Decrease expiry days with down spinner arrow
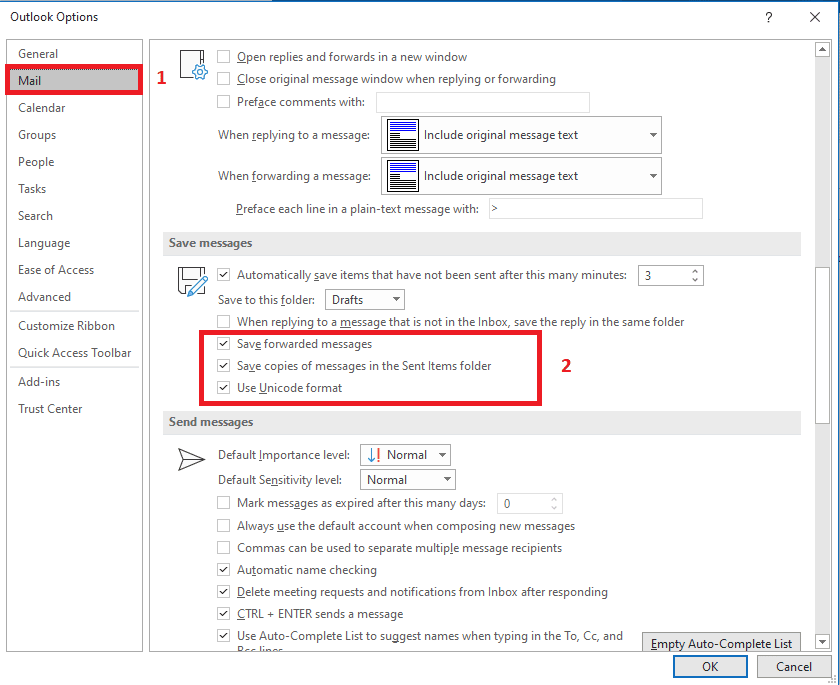 (554, 508)
